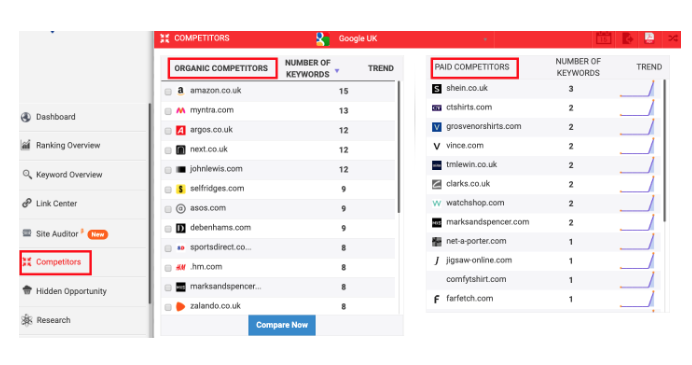
Task: Click the selfridges.com yellow favicon
Action: click(181, 189)
